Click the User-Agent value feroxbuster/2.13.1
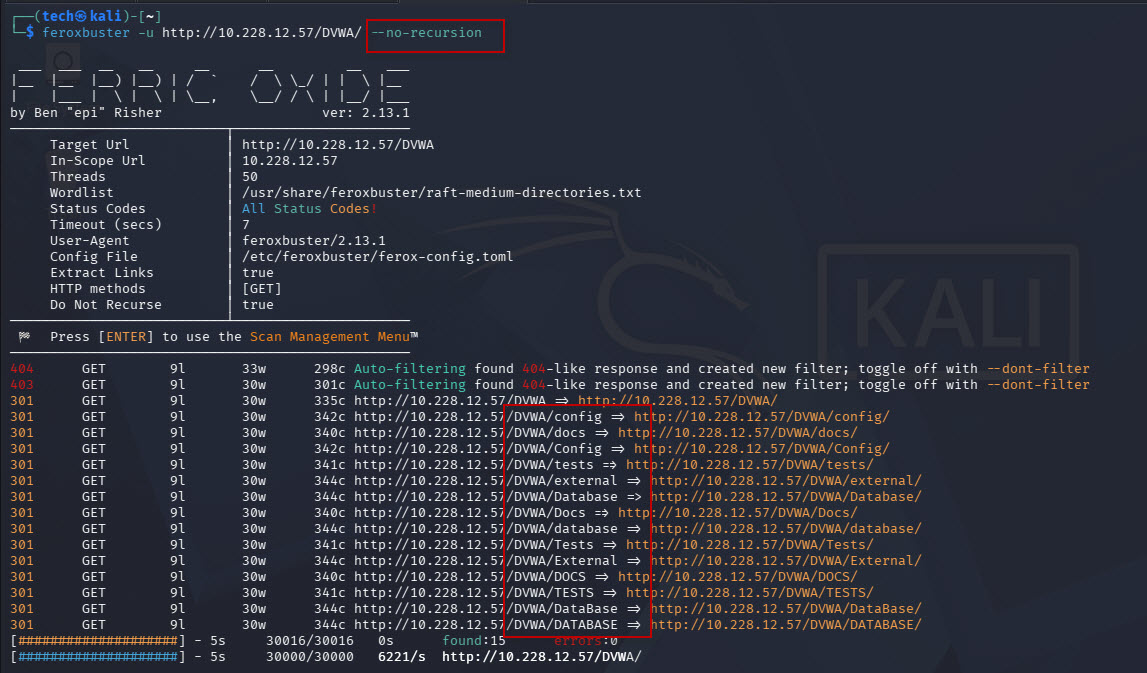This screenshot has width=1147, height=673. click(314, 241)
